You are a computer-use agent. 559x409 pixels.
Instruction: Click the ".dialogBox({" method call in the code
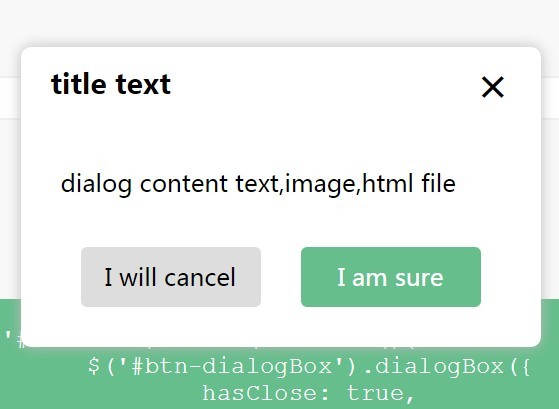447,366
